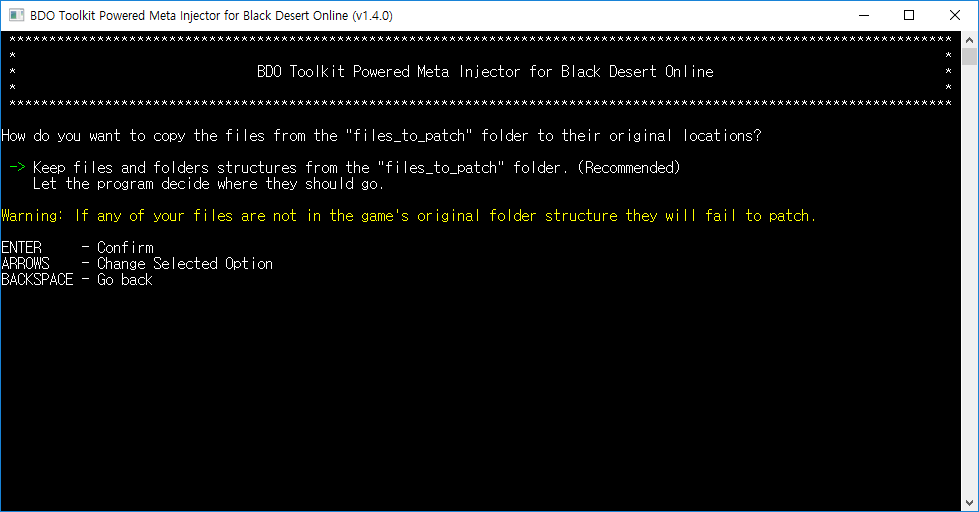The width and height of the screenshot is (979, 512).
Task: Click the console app icon in title bar
Action: [x=17, y=15]
